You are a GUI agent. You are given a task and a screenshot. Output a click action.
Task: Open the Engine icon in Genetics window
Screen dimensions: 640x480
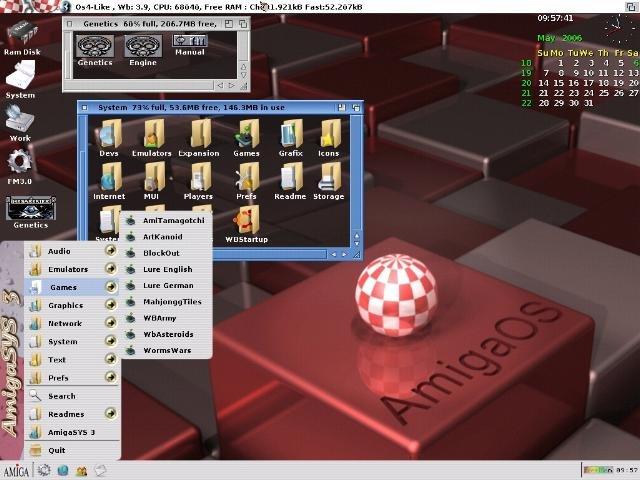142,47
